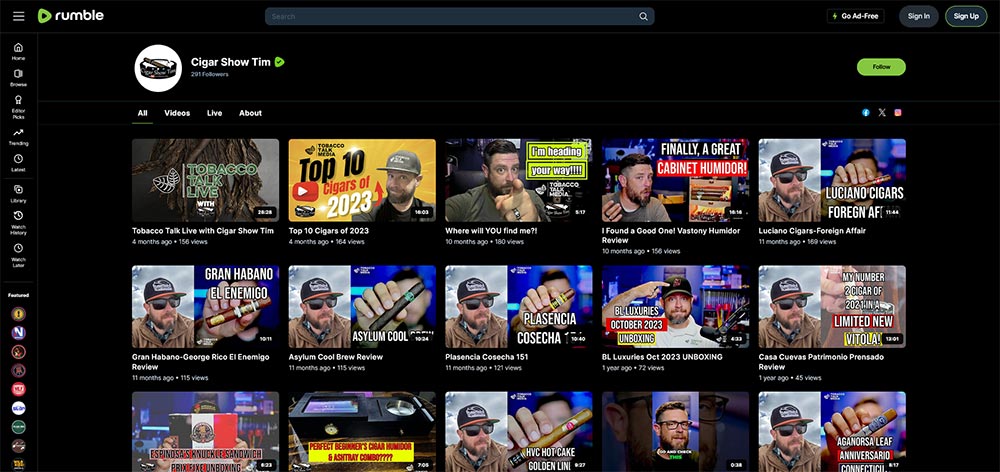Open the Plasencia Cosecha thumbnail

pos(518,306)
